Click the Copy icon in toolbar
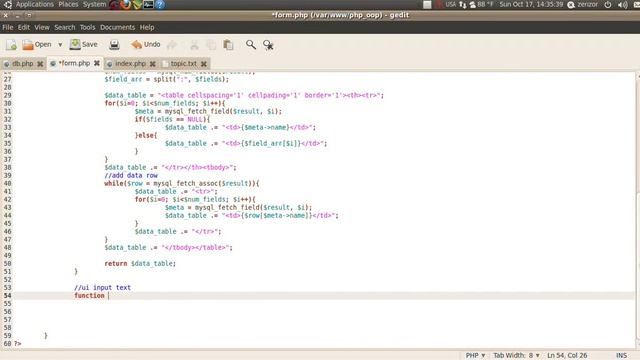Image resolution: width=640 pixels, height=360 pixels. pos(211,45)
